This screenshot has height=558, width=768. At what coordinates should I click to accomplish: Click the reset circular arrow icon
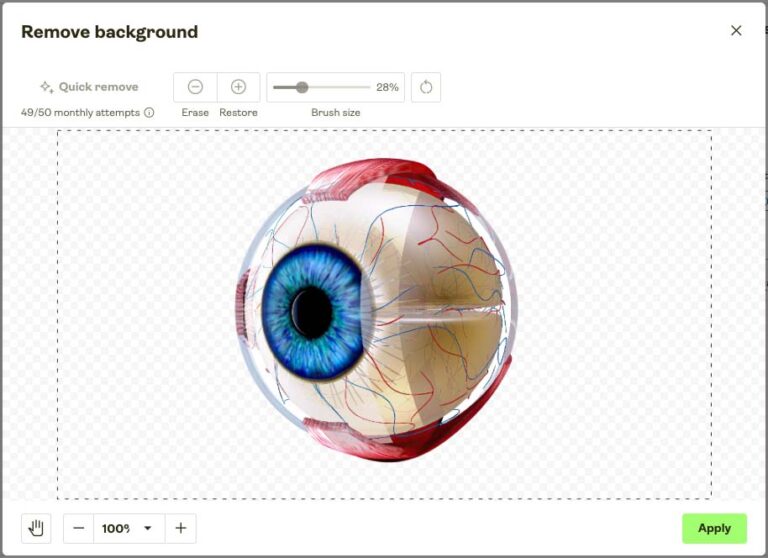[x=426, y=87]
